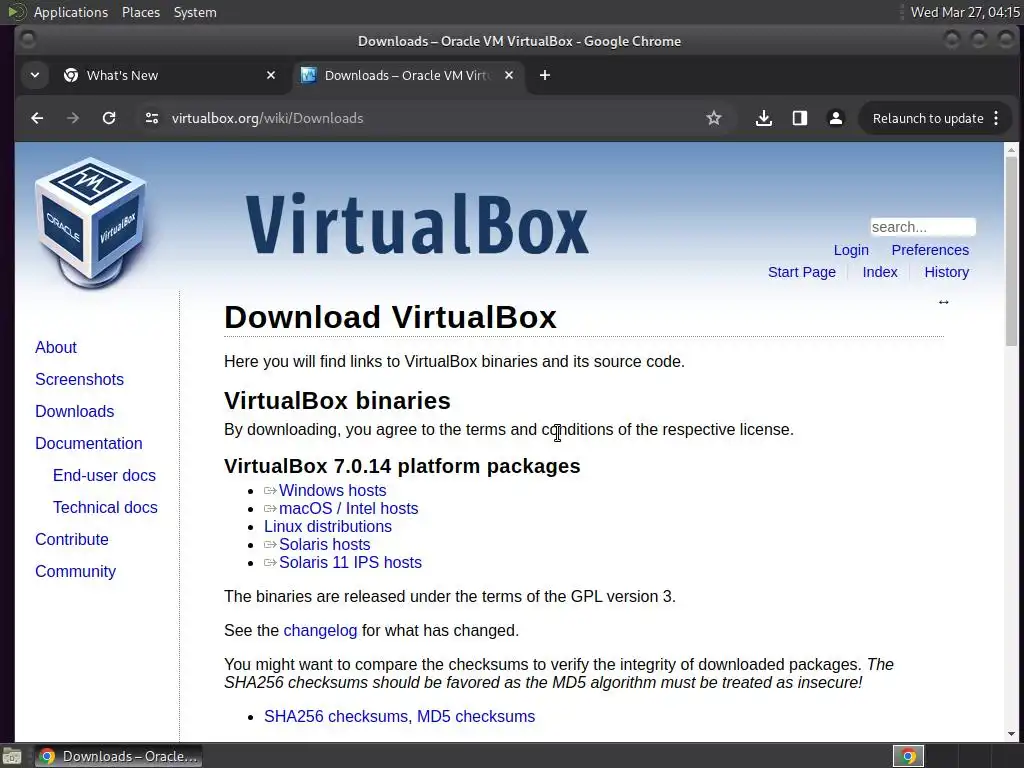Open the Linux distributions link
The width and height of the screenshot is (1024, 768).
click(x=328, y=526)
